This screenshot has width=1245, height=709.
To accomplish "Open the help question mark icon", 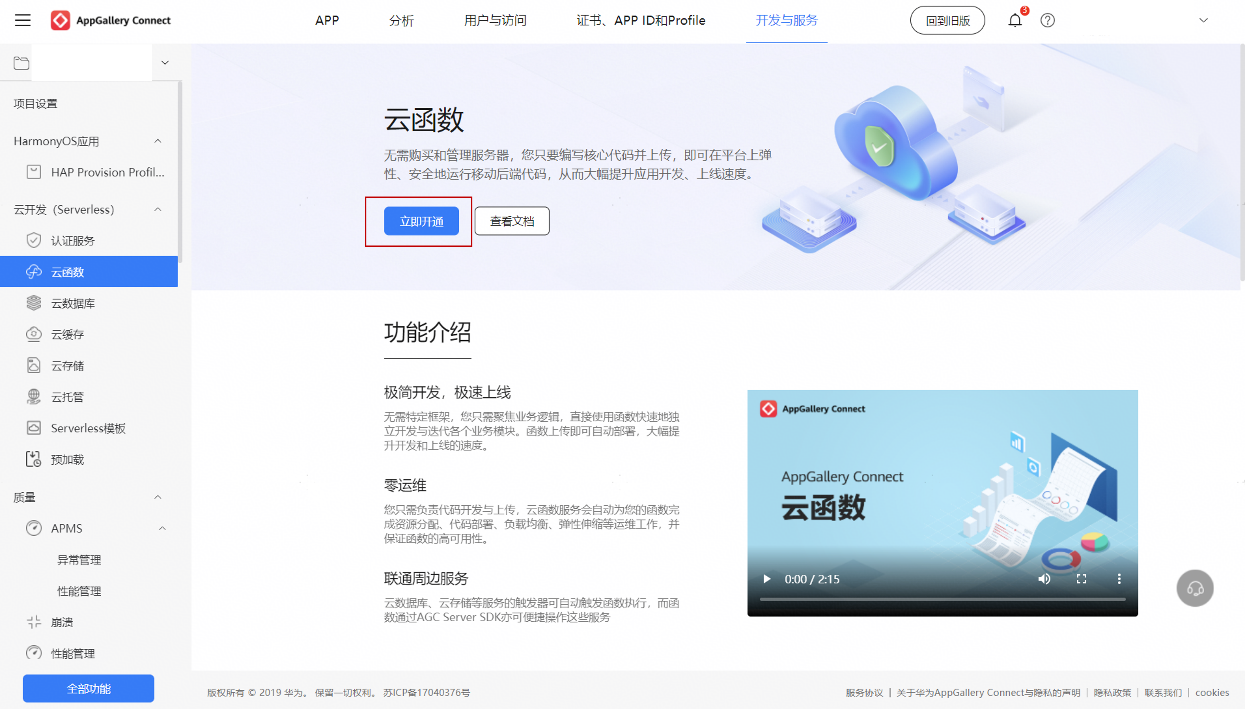I will tap(1048, 20).
